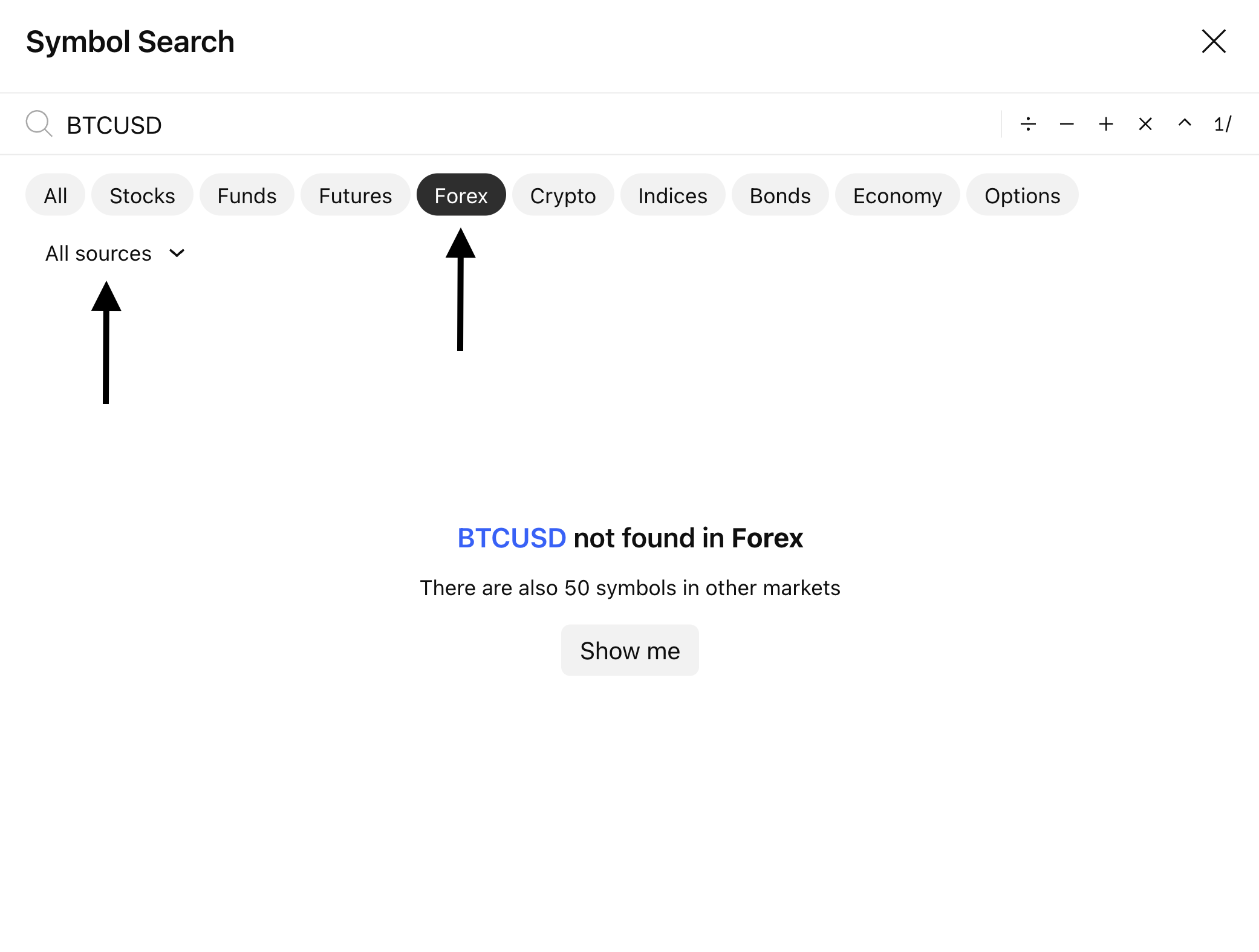
Task: Toggle the active Forex filter
Action: 461,195
